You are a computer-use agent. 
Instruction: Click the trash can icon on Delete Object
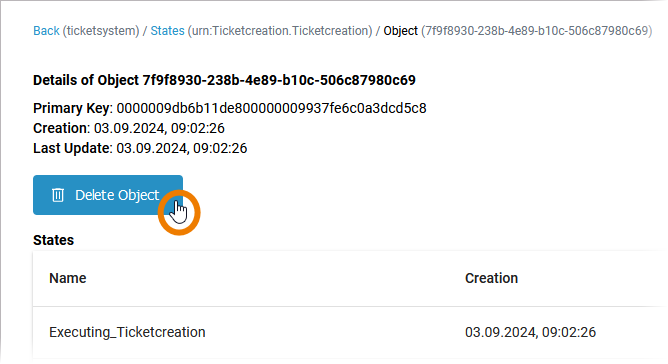click(58, 195)
